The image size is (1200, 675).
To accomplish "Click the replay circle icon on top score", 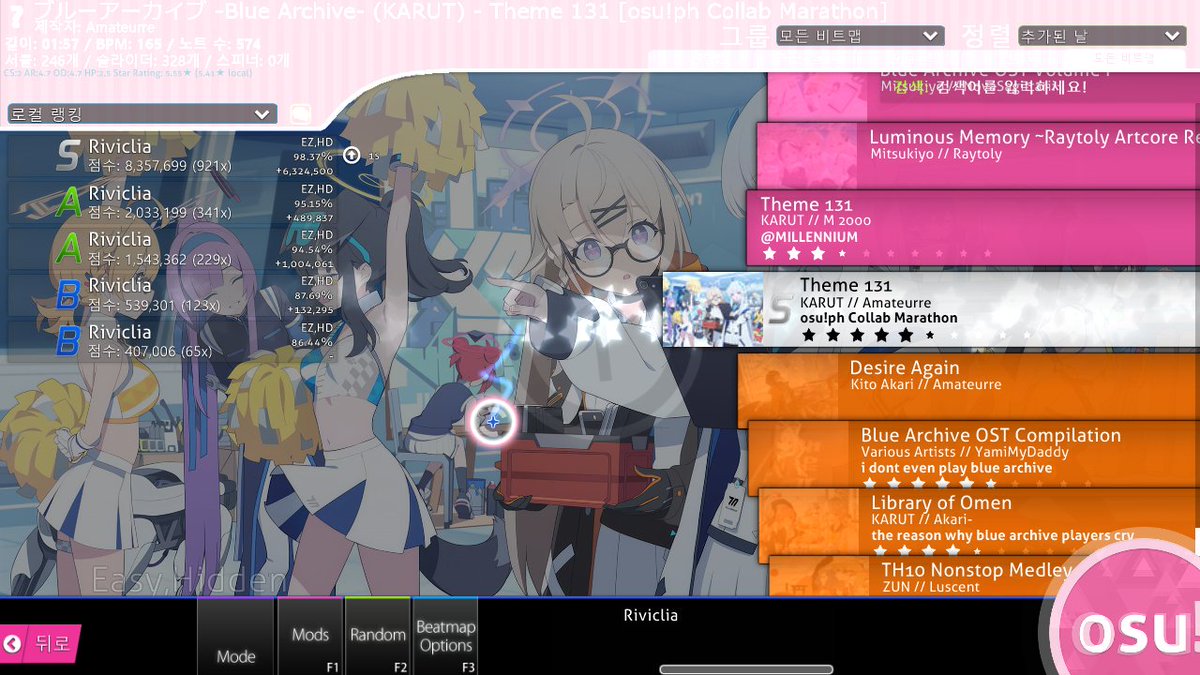I will (351, 155).
